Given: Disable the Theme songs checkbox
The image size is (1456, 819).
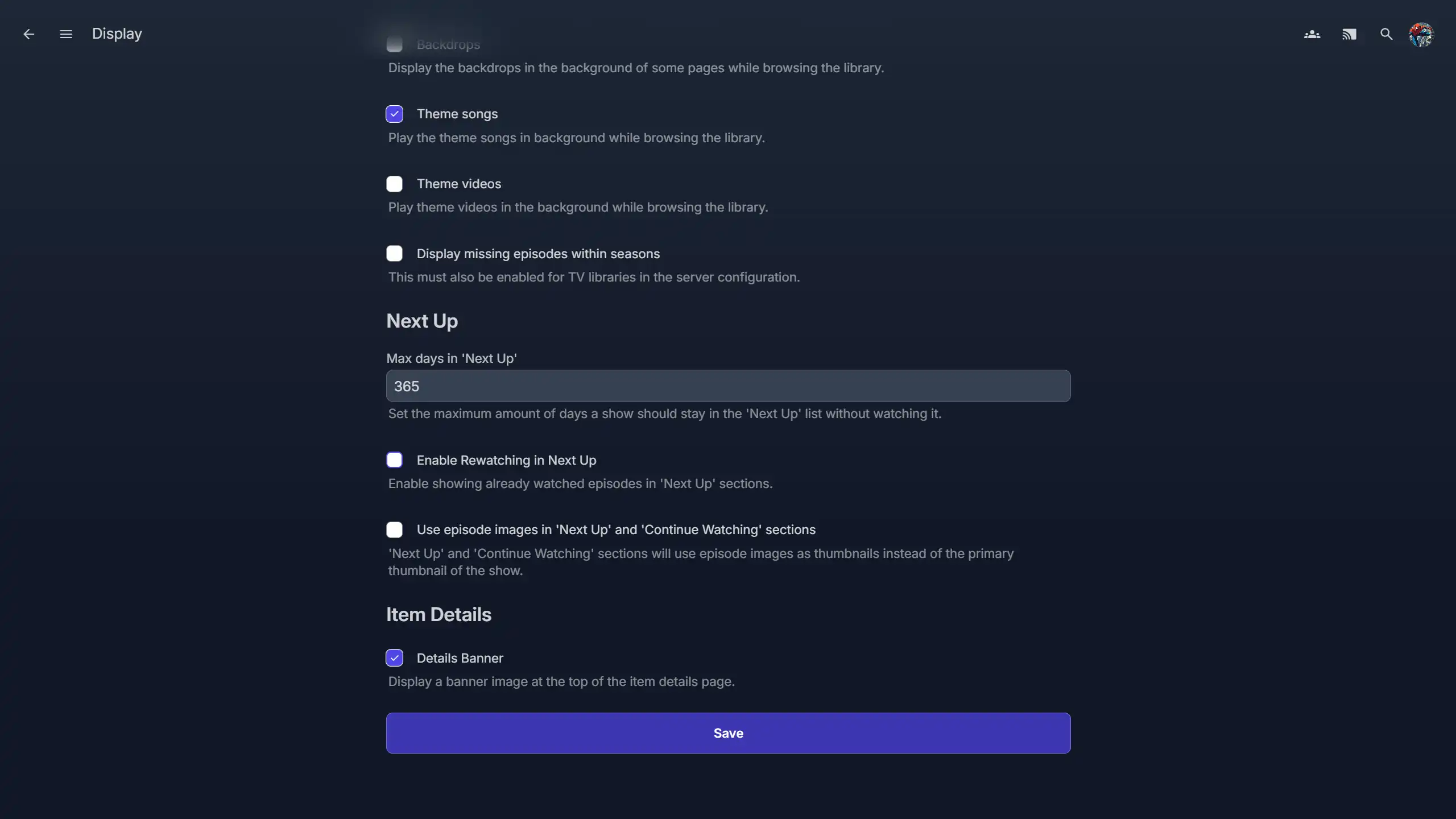Looking at the screenshot, I should coord(394,114).
